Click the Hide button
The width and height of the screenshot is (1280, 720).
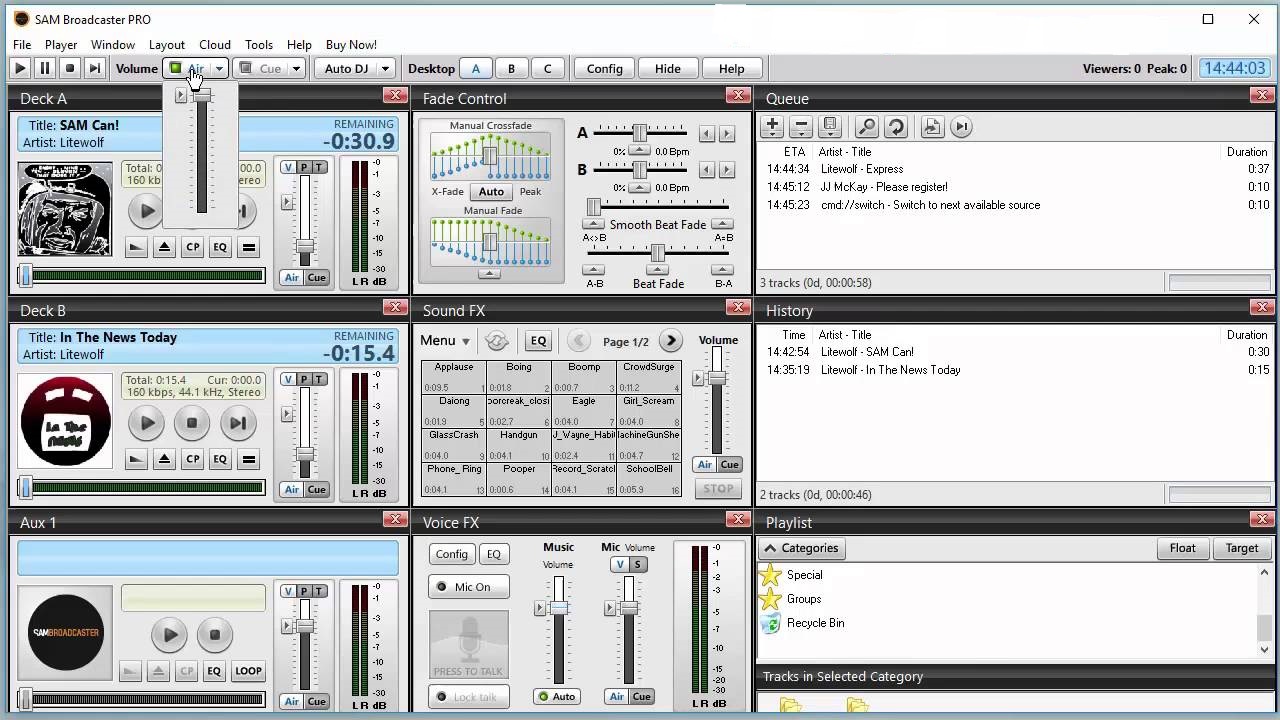point(668,68)
